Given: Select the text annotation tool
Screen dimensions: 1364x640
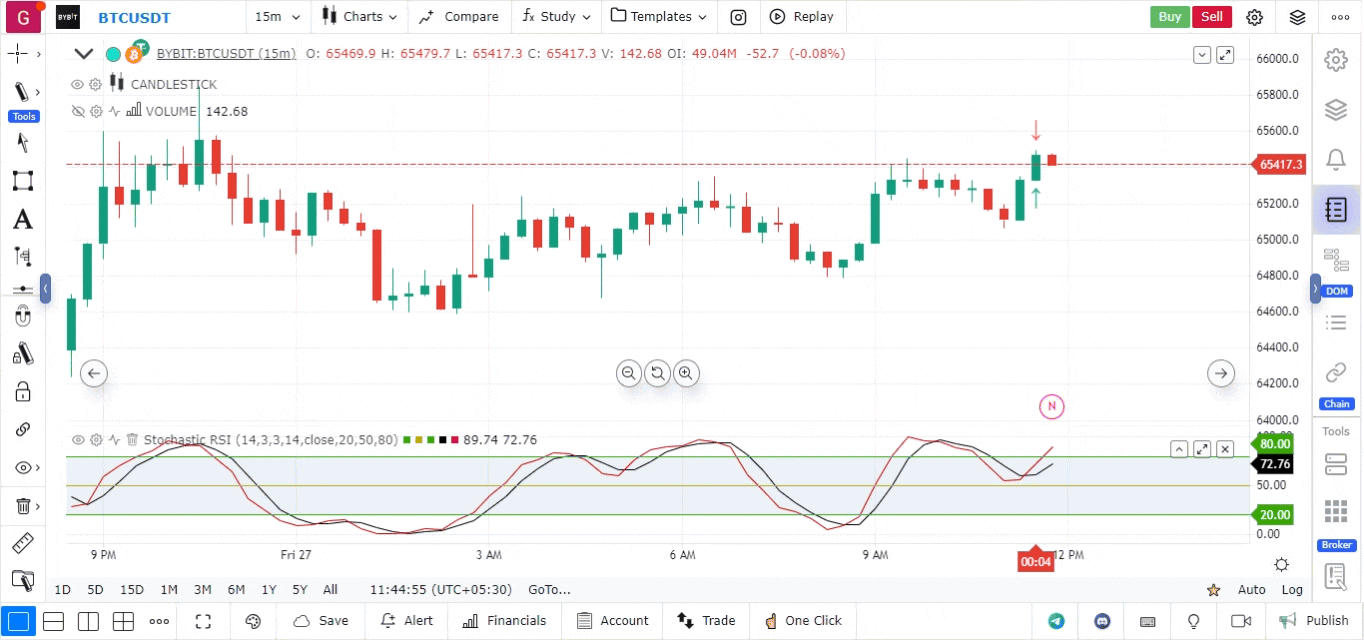Looking at the screenshot, I should point(22,220).
